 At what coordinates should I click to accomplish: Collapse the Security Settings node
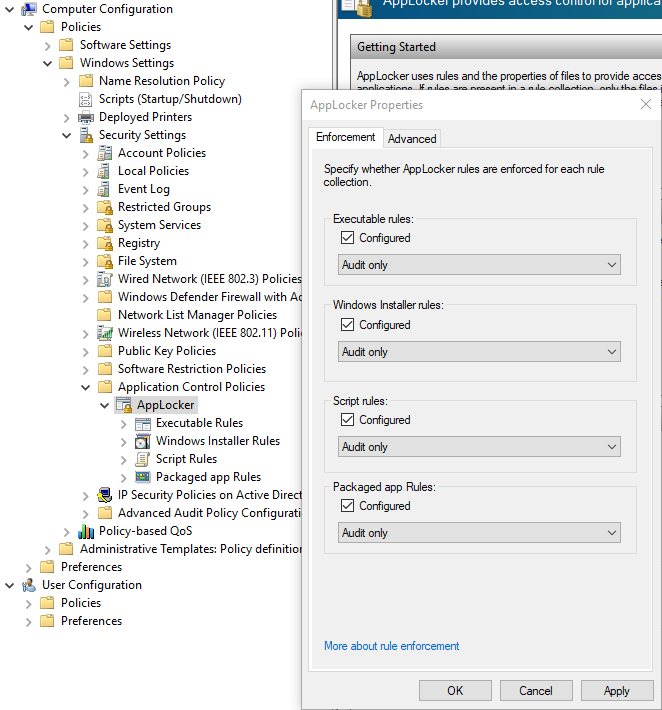pyautogui.click(x=67, y=135)
